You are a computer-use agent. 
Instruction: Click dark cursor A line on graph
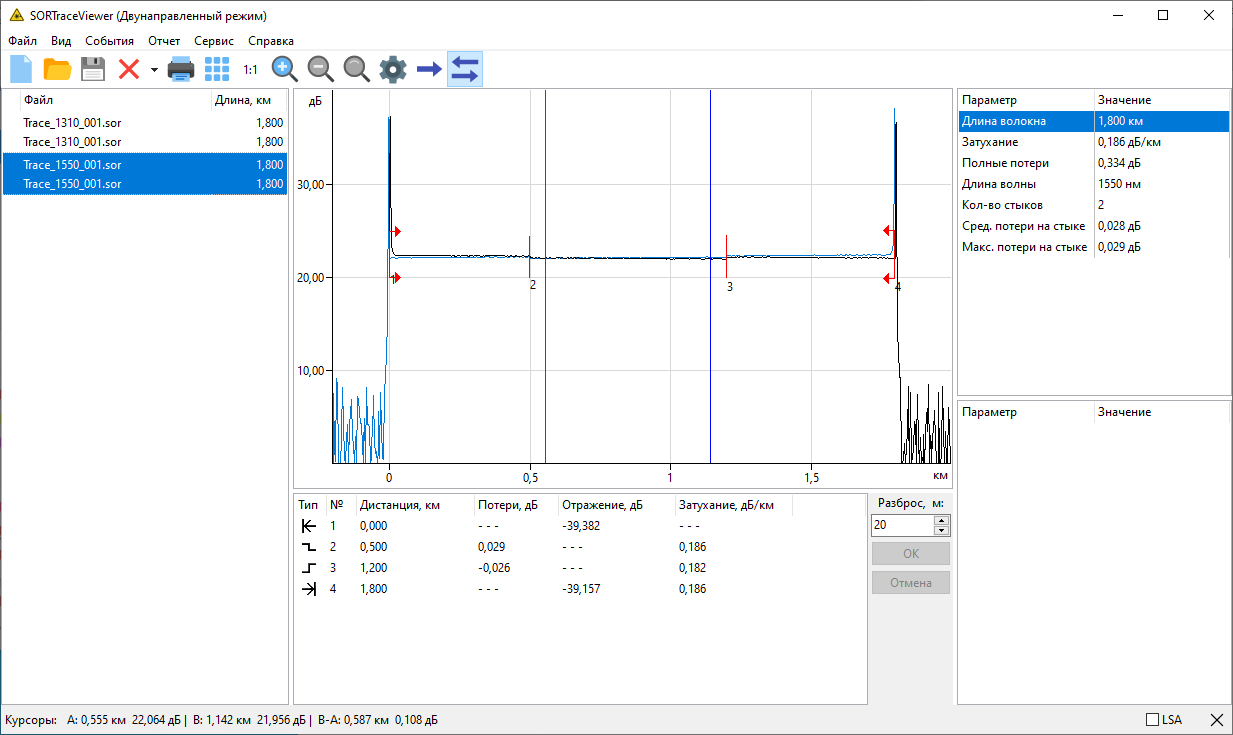click(x=545, y=276)
